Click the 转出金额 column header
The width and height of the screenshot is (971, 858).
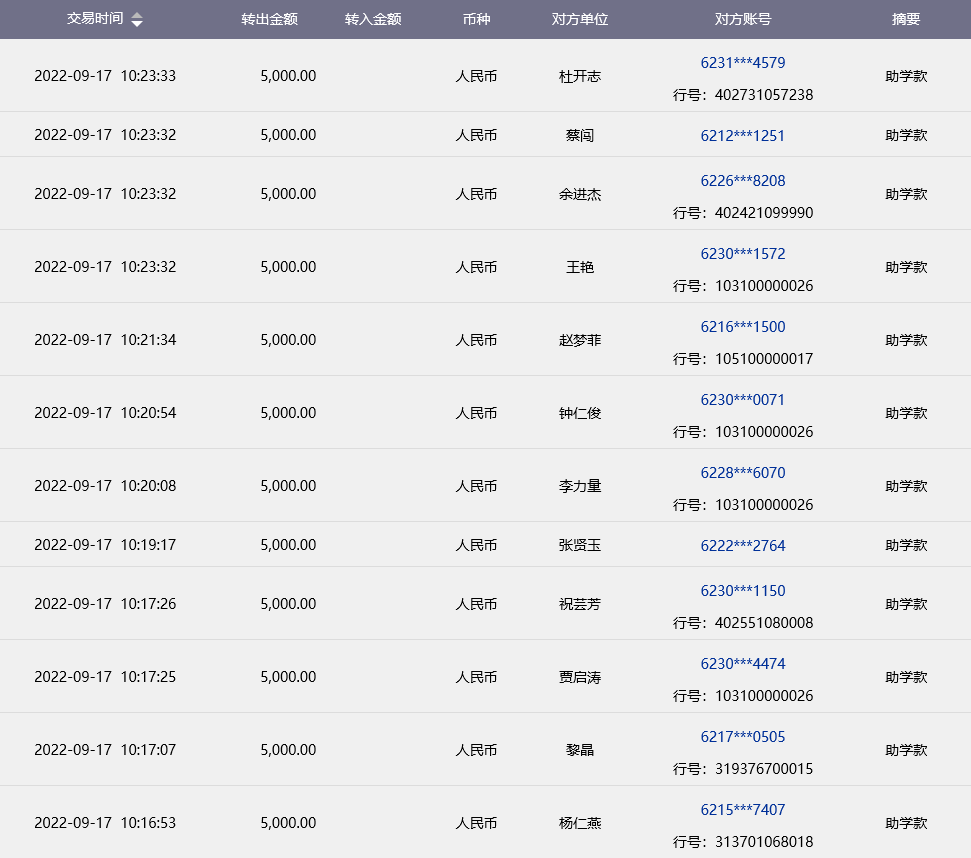[269, 20]
